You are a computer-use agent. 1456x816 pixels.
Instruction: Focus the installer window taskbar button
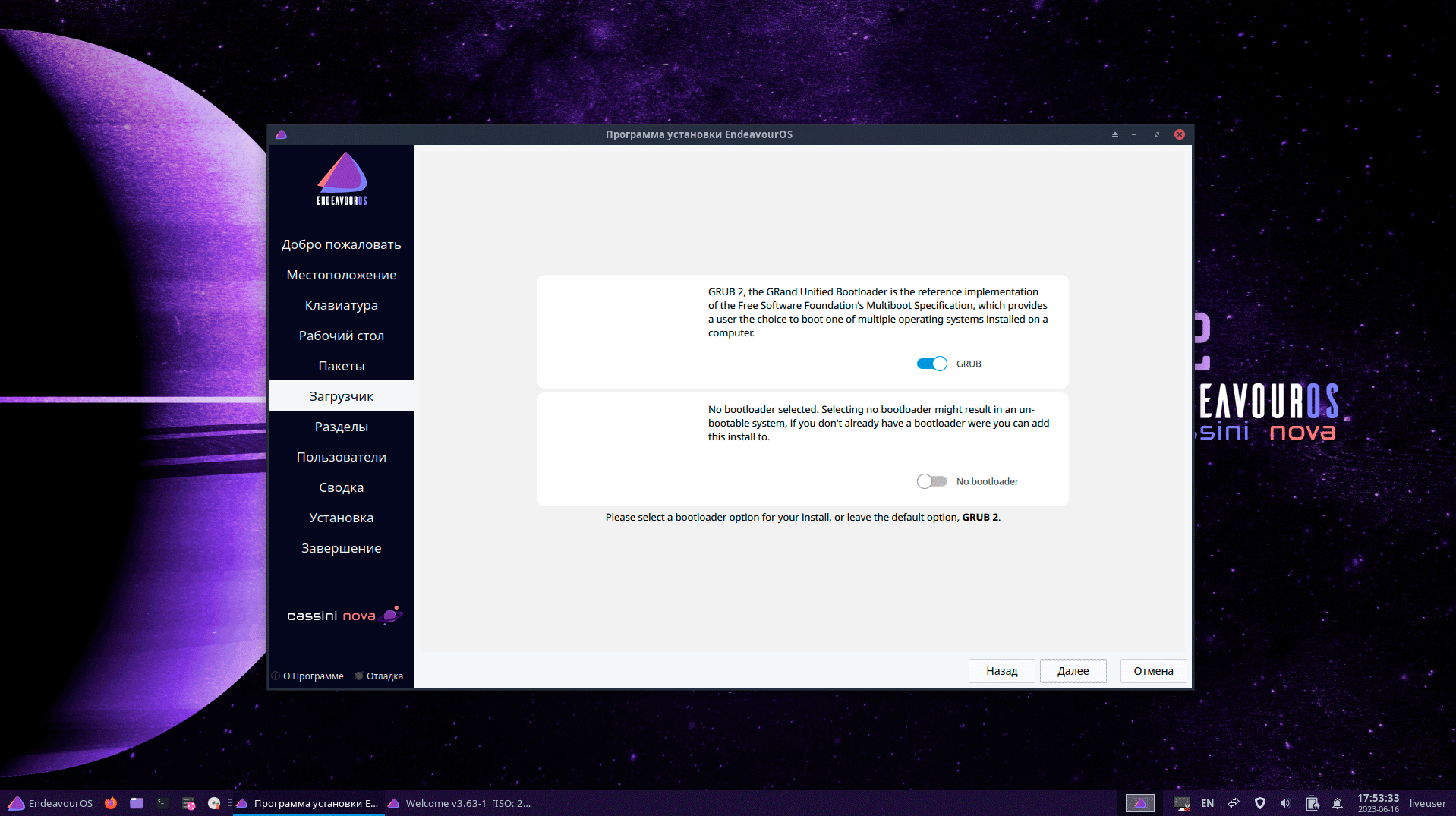pos(307,803)
